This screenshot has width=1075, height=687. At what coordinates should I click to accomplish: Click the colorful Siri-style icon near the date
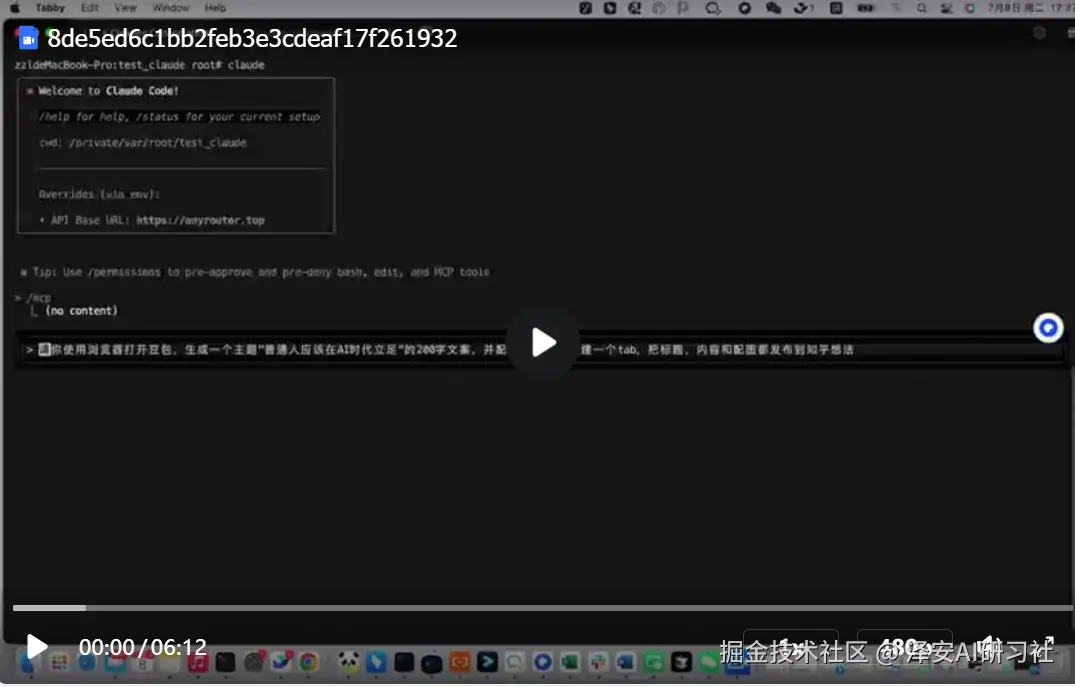[x=969, y=8]
